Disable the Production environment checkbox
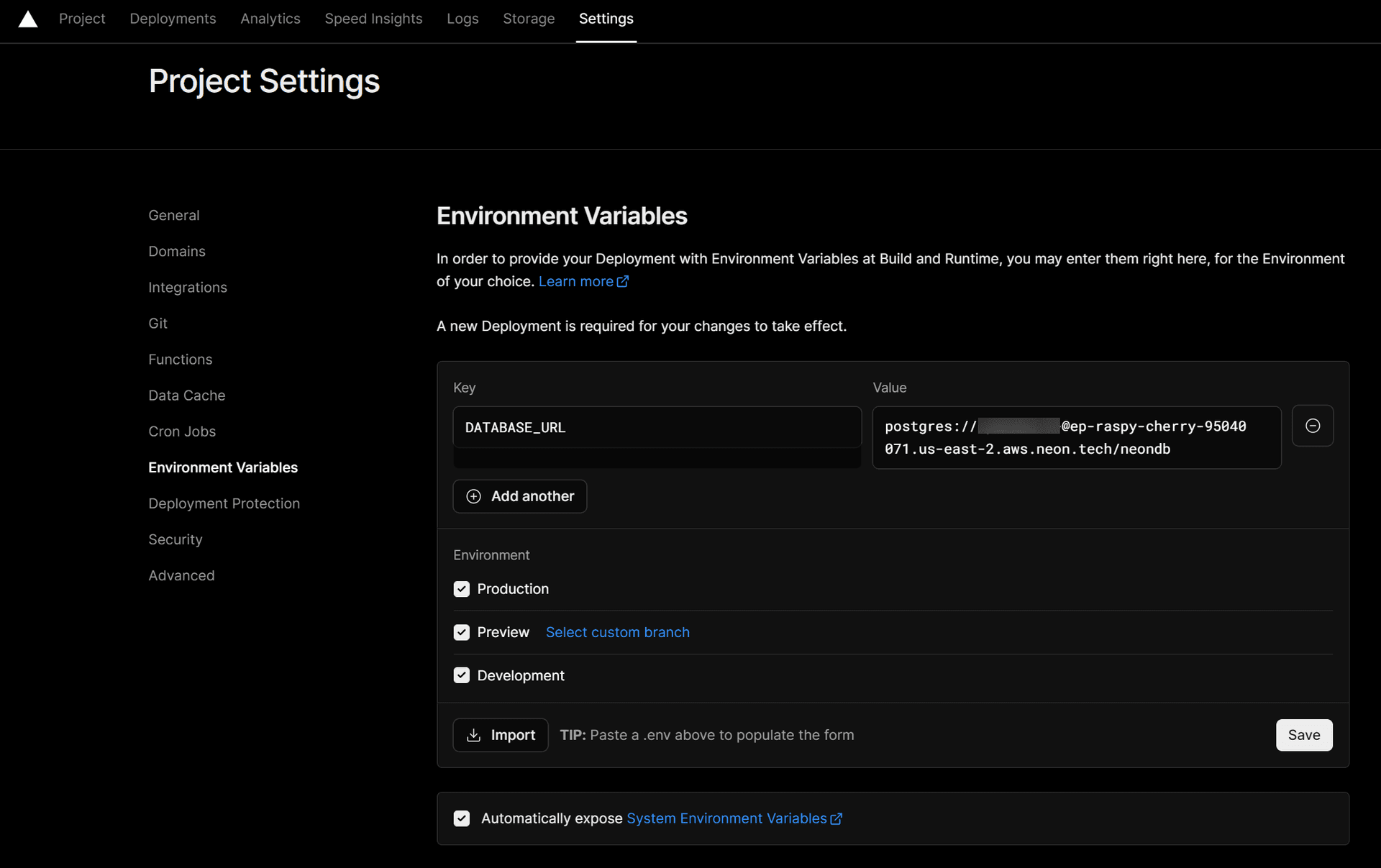The height and width of the screenshot is (868, 1381). point(461,588)
